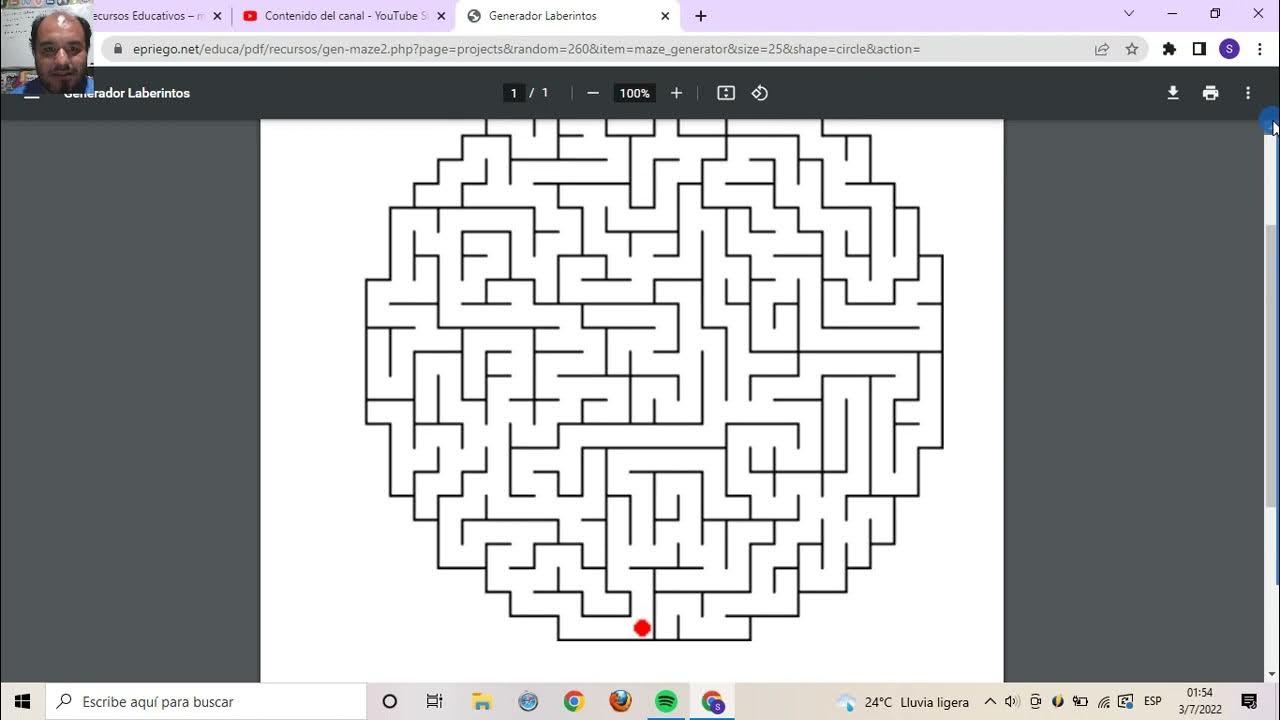Show hidden system tray icons
Image resolution: width=1280 pixels, height=720 pixels.
990,702
